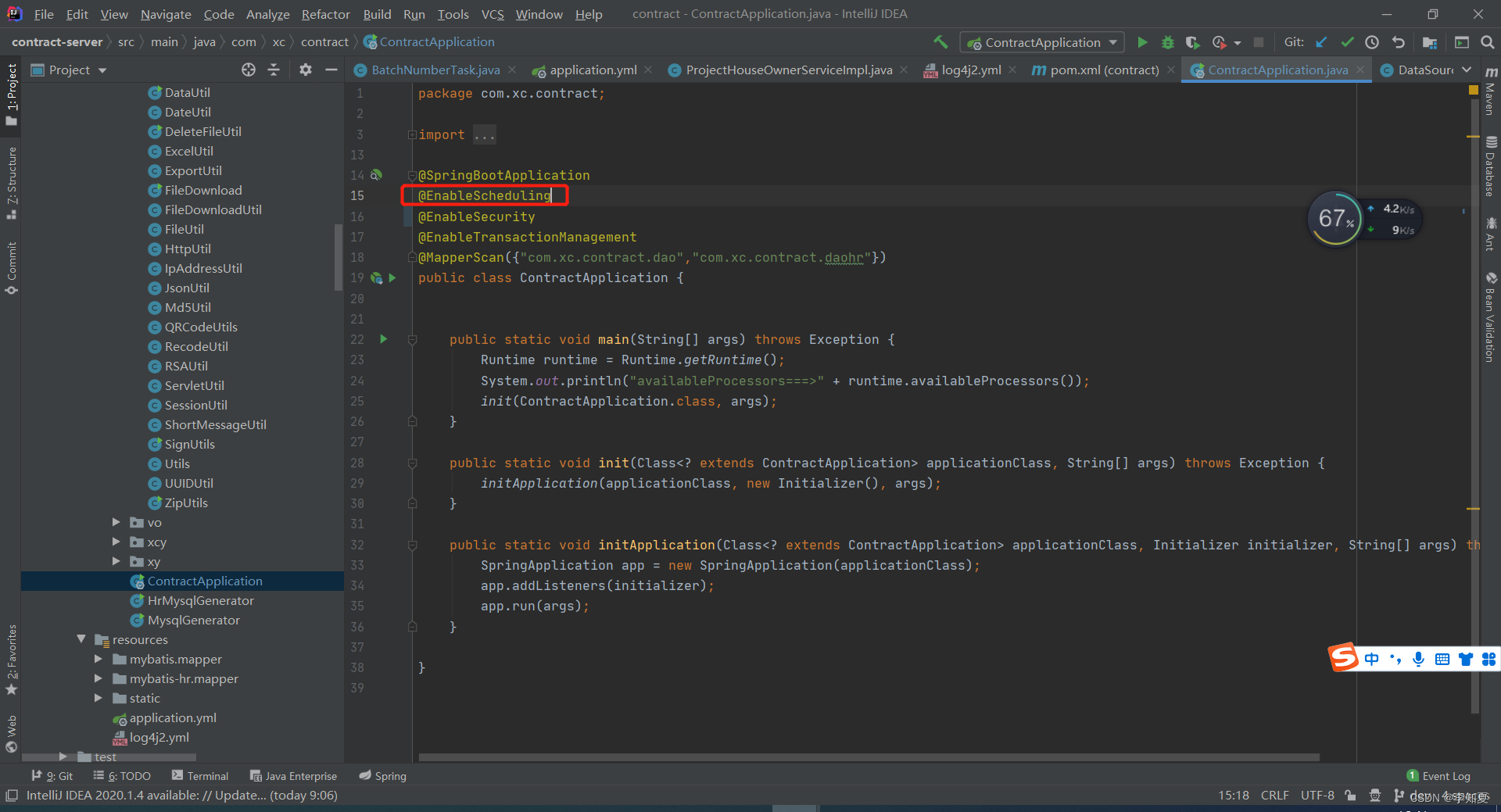Image resolution: width=1501 pixels, height=812 pixels.
Task: Click the Stop process square icon
Action: [x=1258, y=42]
